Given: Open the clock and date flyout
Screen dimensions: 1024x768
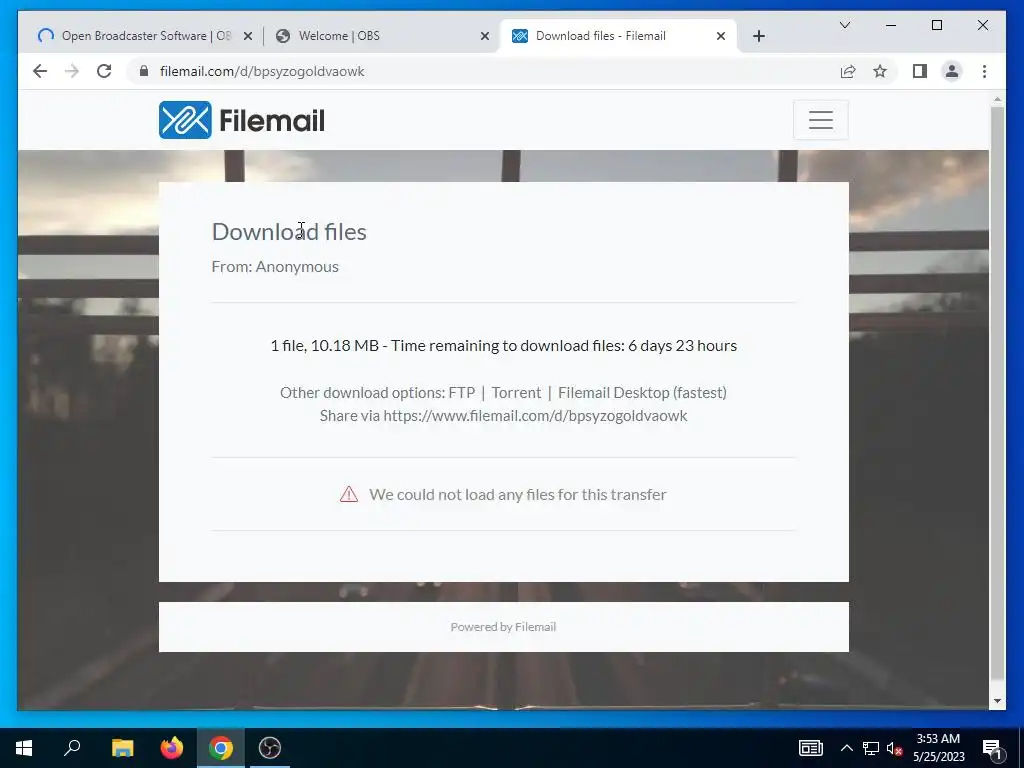Looking at the screenshot, I should 938,748.
